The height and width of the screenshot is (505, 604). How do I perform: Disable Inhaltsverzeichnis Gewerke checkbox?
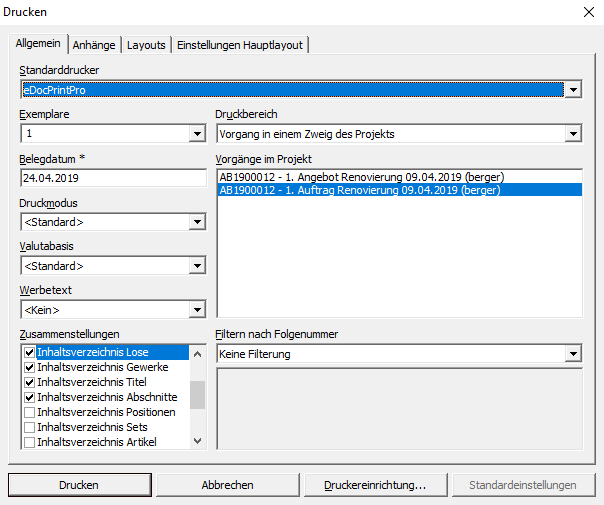29,367
